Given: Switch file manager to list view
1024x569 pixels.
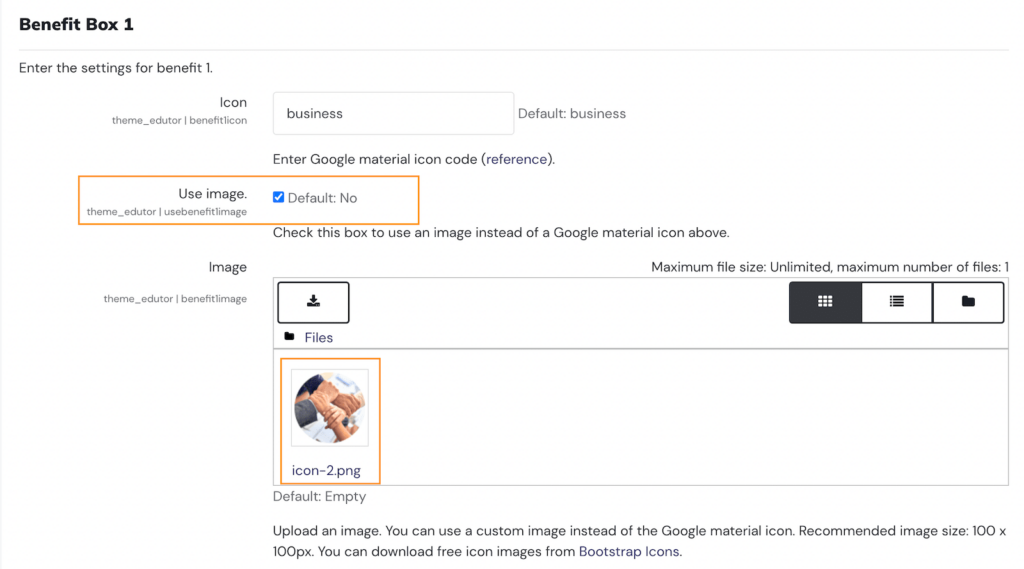Looking at the screenshot, I should [x=897, y=302].
